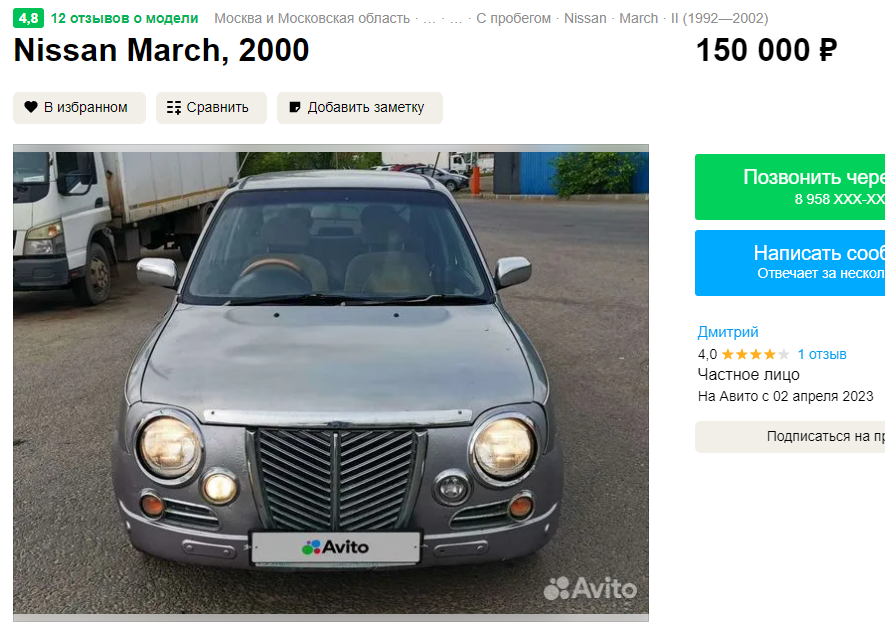
Task: Open the II (1992—2002) generation breadcrumb
Action: 719,19
